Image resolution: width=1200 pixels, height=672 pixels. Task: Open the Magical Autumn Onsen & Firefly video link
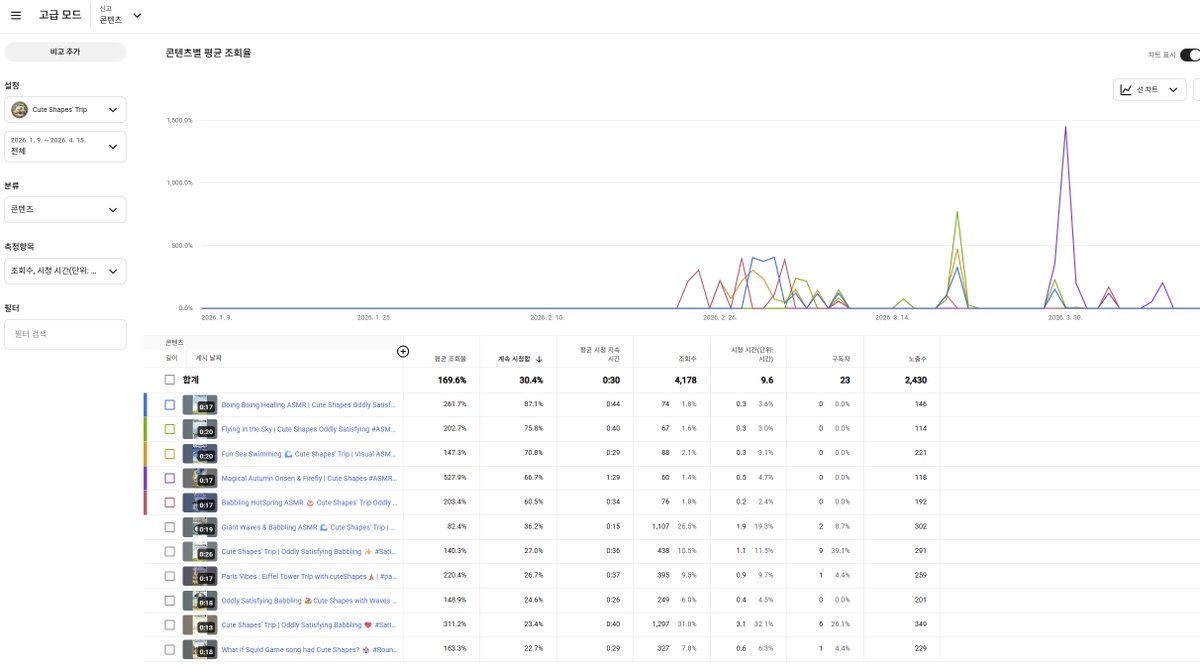308,478
